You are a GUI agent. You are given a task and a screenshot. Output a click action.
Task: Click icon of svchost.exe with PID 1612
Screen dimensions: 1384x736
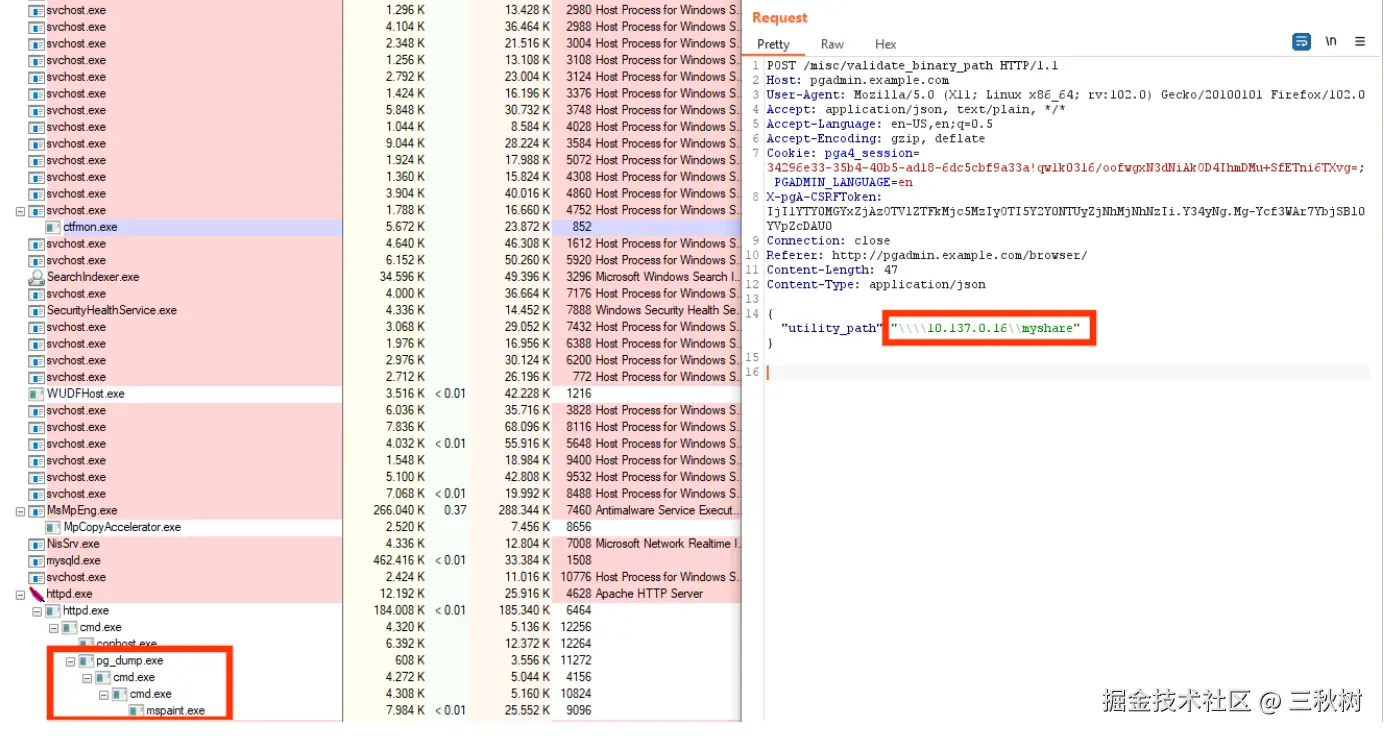pos(37,244)
